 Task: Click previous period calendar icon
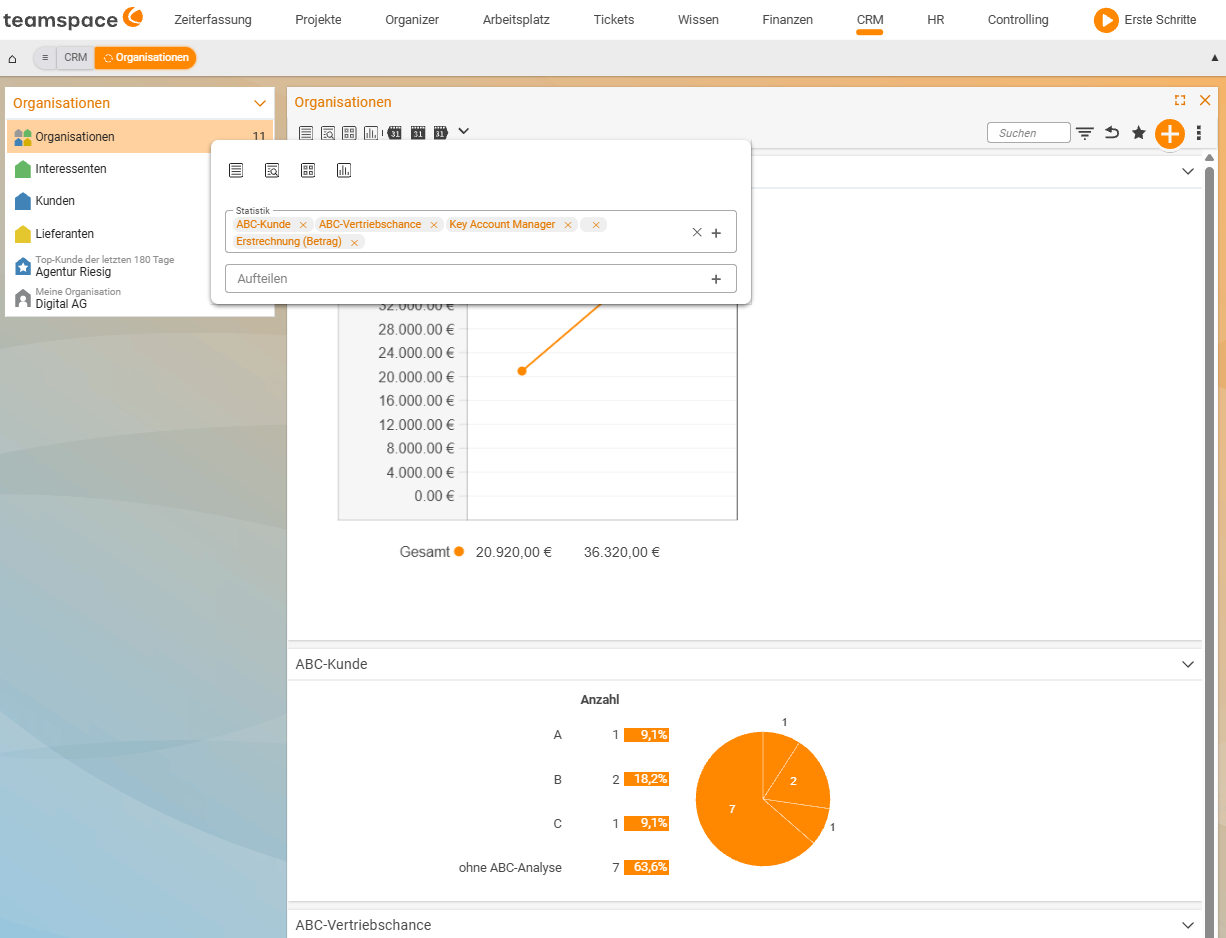(x=394, y=132)
